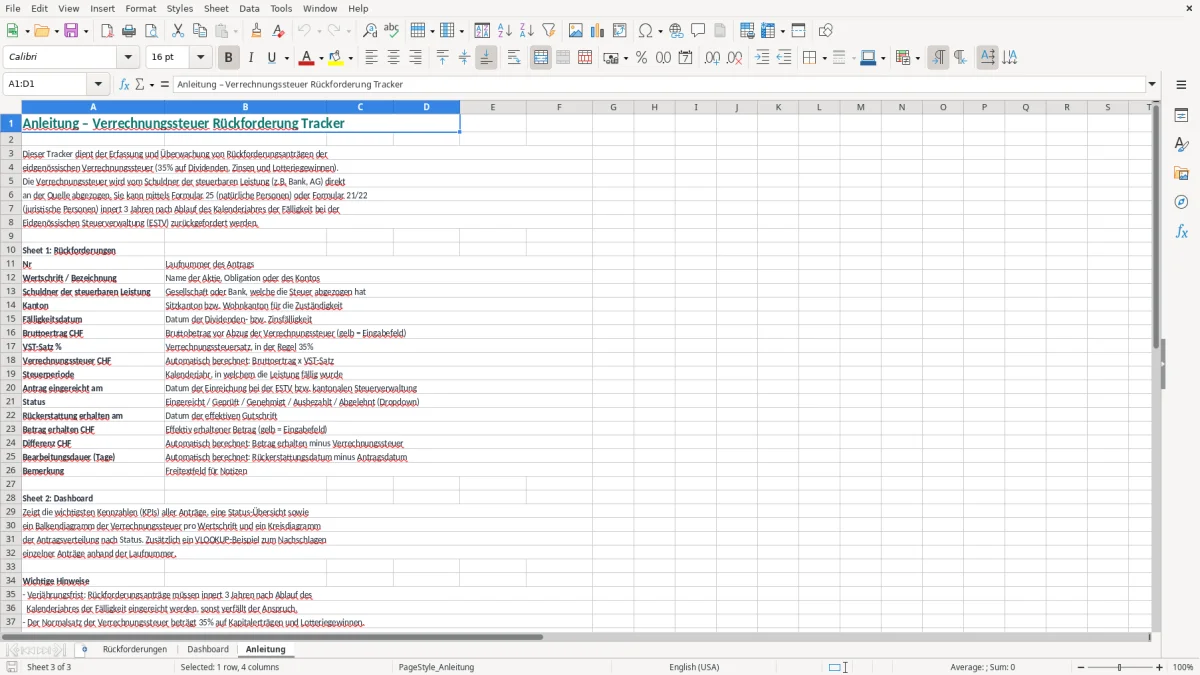Click the English (USA) language status

pos(694,667)
